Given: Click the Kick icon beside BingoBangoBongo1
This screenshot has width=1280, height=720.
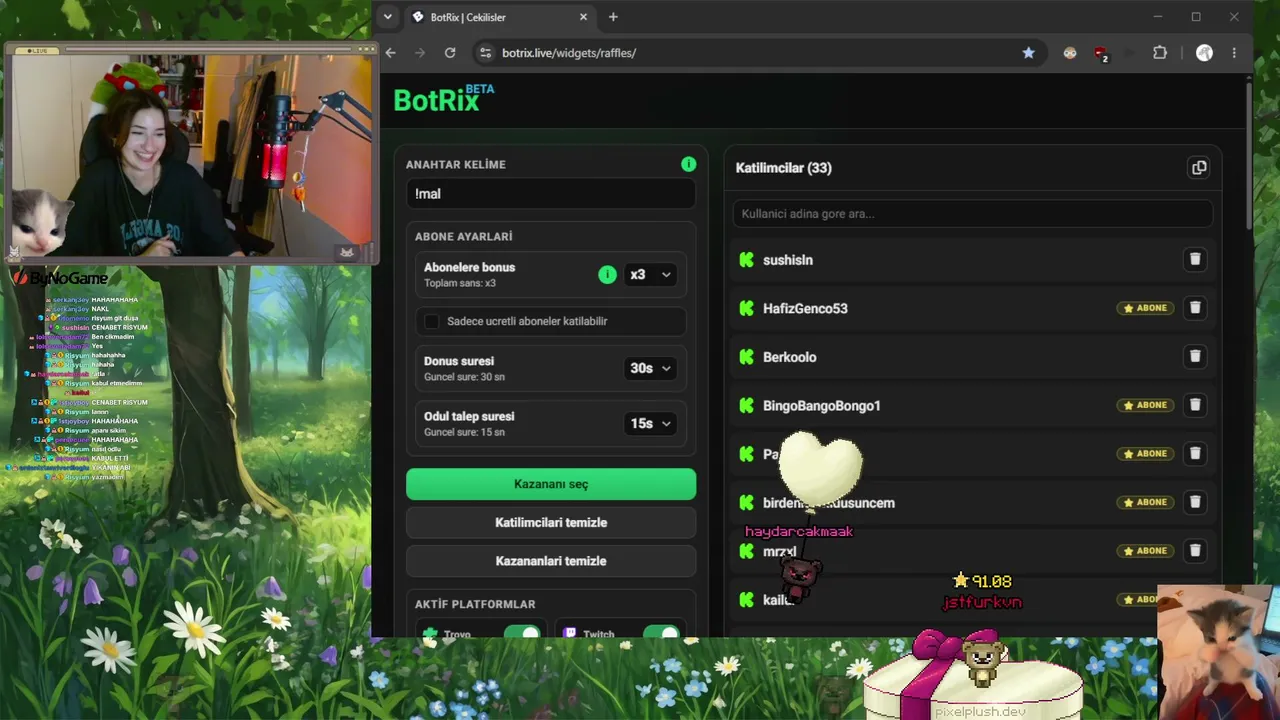Looking at the screenshot, I should (746, 405).
